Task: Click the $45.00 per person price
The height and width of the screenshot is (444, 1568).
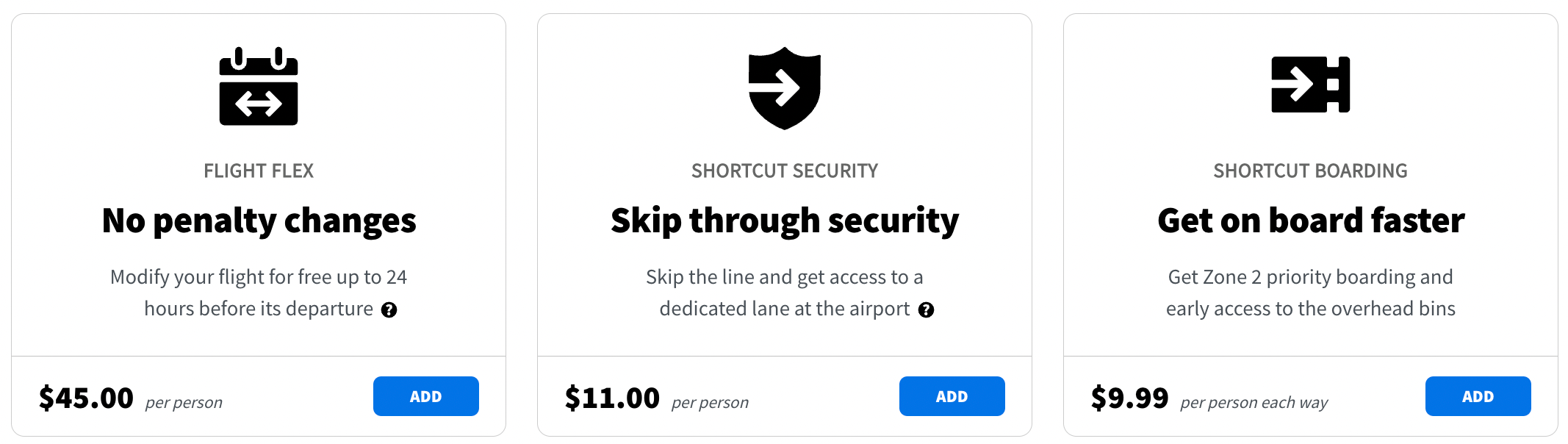Action: coord(87,398)
